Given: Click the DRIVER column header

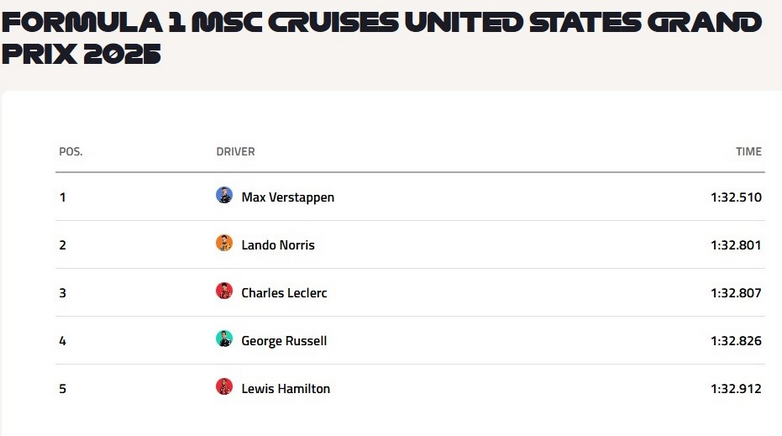Looking at the screenshot, I should [235, 152].
